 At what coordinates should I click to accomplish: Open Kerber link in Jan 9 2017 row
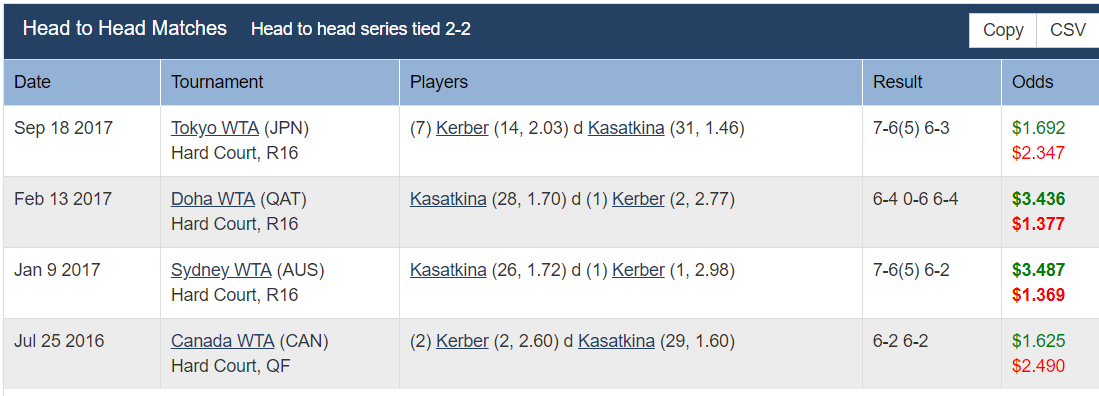click(638, 270)
